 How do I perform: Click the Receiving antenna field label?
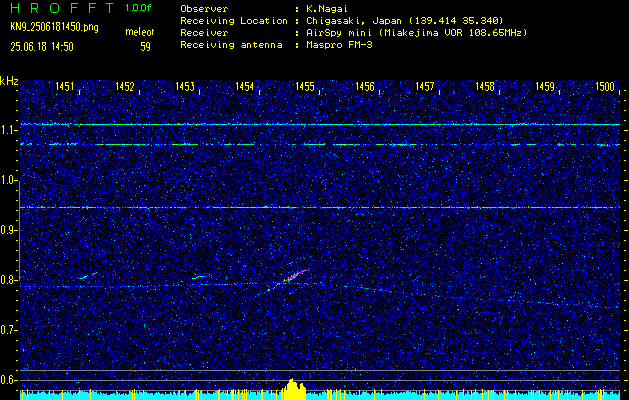pyautogui.click(x=231, y=45)
